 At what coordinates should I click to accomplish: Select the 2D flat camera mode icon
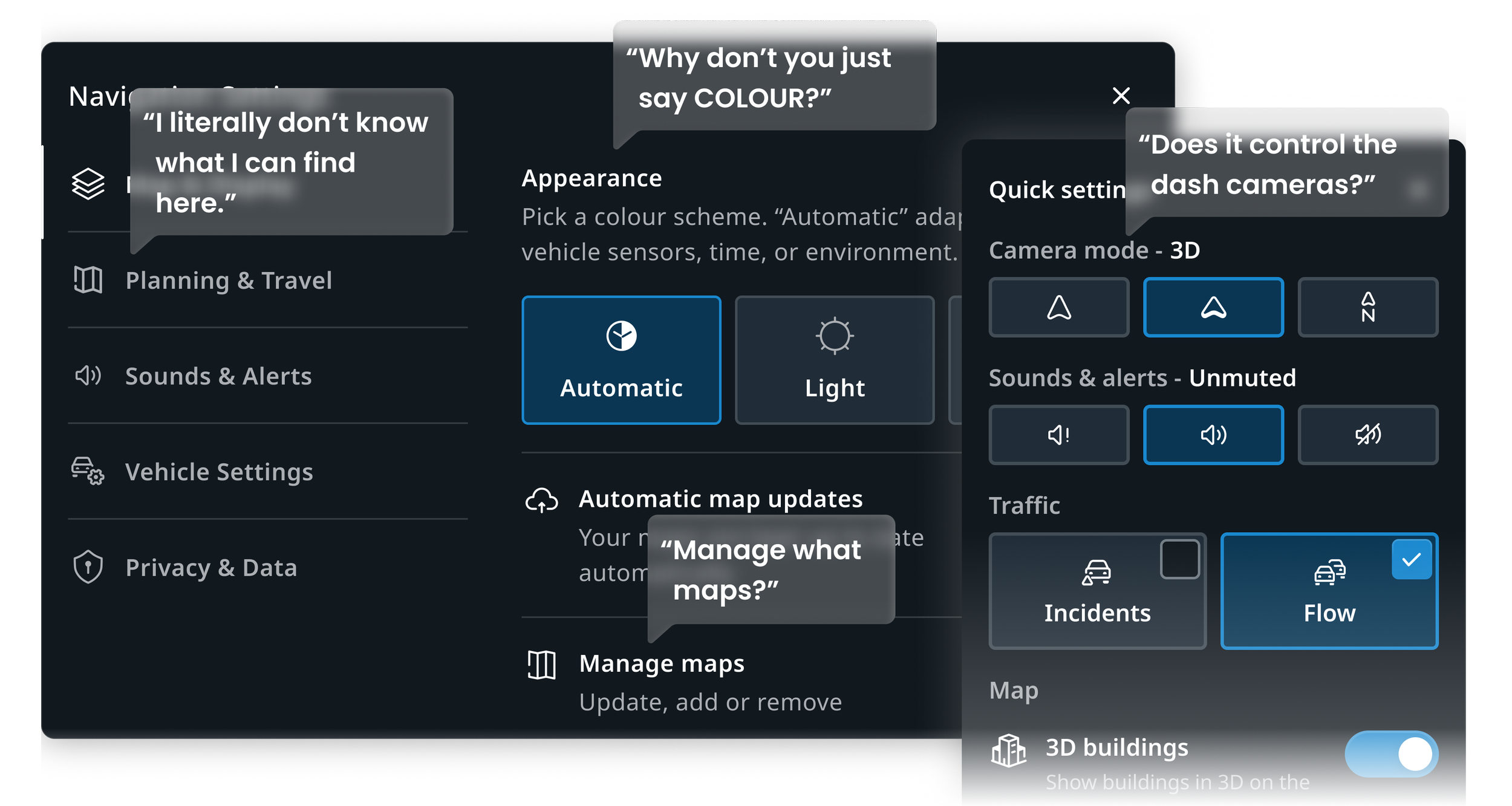pos(1058,307)
